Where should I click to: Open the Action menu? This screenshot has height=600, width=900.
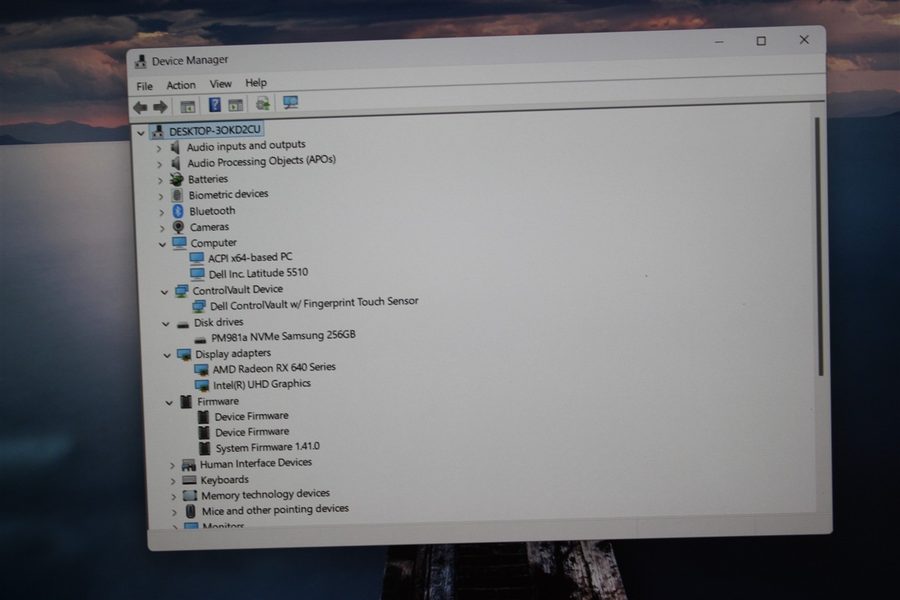point(181,85)
